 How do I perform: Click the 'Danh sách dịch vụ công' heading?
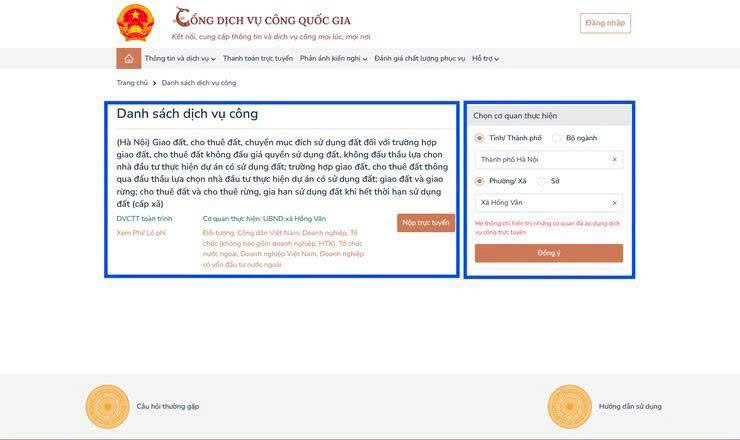click(187, 114)
